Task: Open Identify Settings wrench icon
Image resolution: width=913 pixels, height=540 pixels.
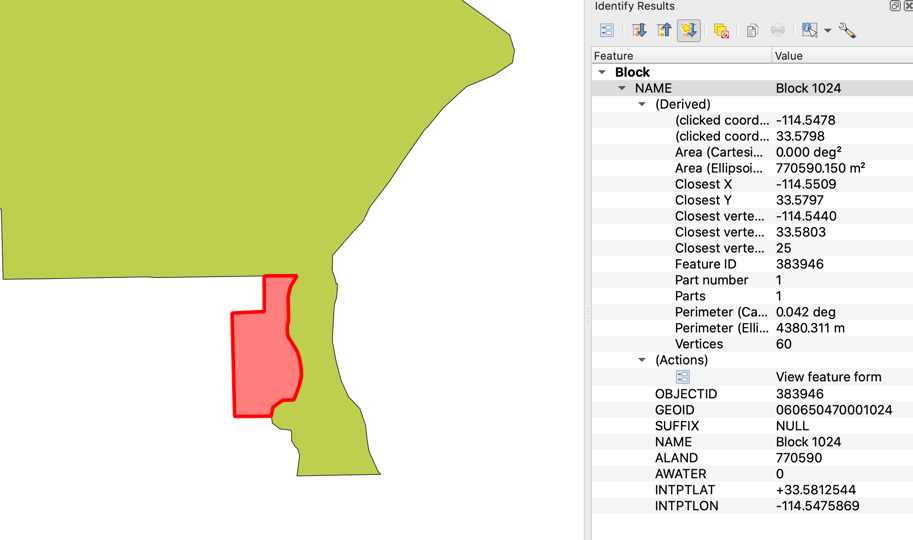Action: tap(847, 30)
